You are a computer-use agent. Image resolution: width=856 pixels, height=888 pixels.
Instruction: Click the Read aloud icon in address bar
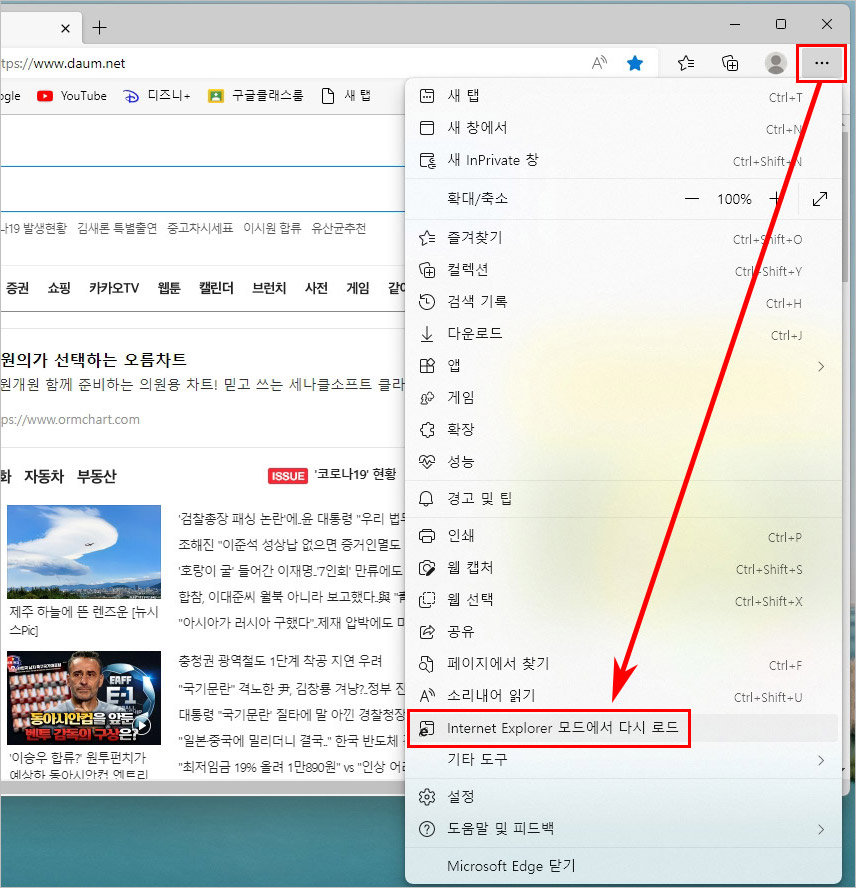598,62
